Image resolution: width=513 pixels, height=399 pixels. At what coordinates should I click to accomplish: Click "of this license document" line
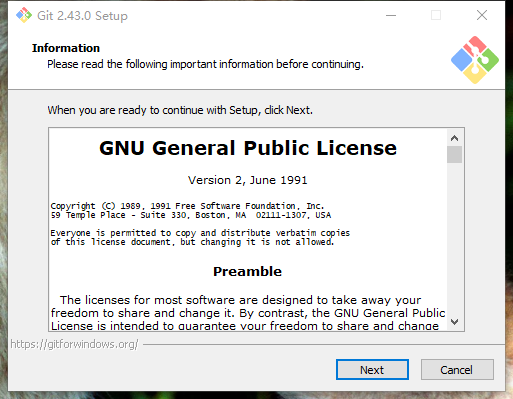tap(192, 242)
